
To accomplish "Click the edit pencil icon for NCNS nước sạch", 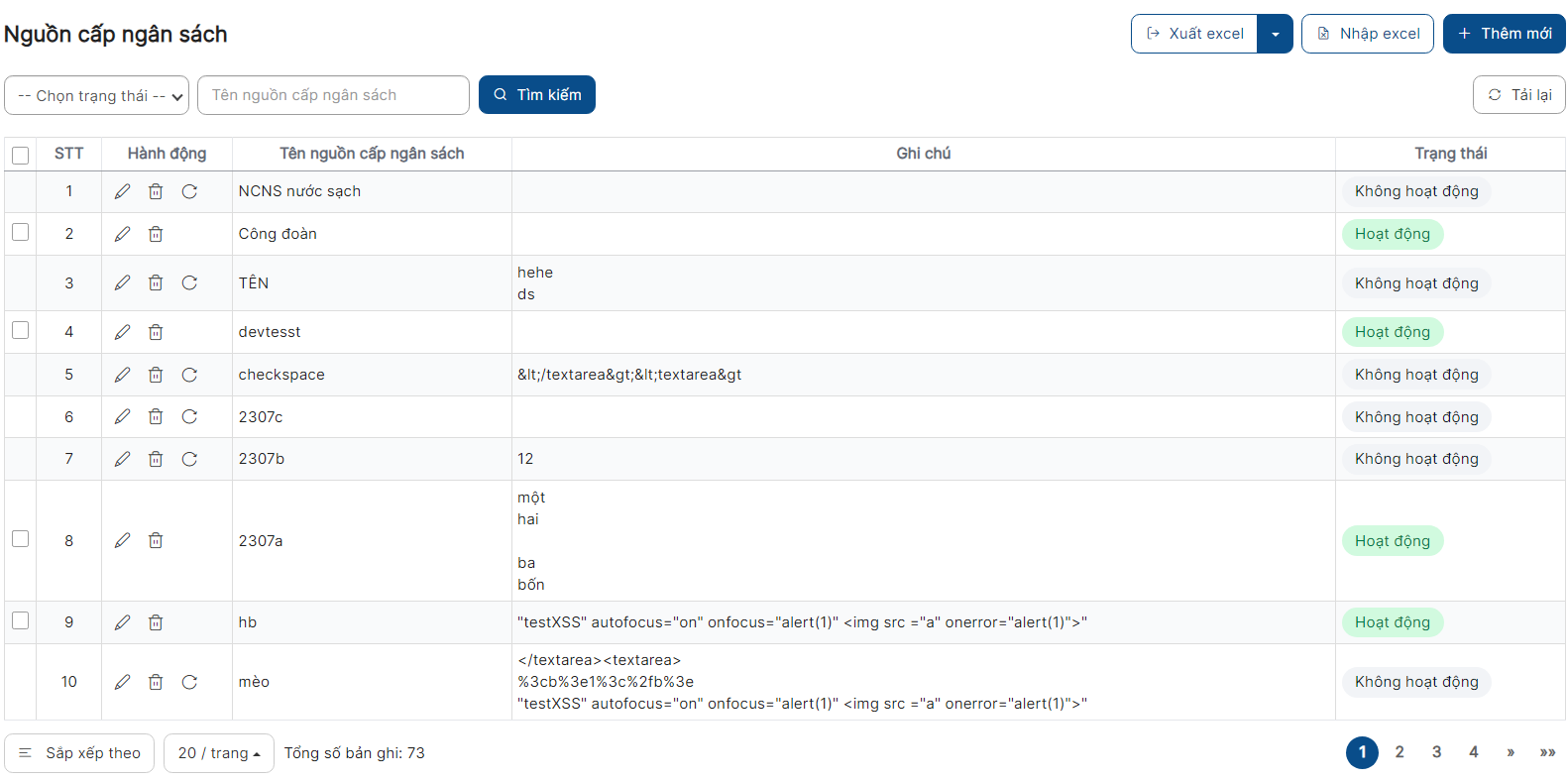I will (122, 191).
